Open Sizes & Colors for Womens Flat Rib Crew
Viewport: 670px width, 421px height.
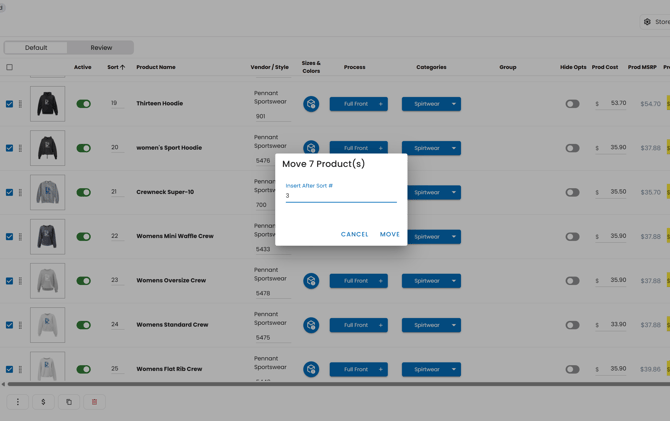311,369
